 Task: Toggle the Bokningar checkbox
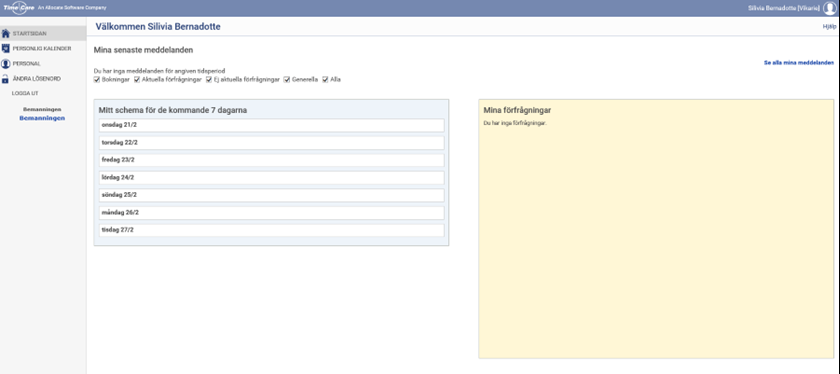[x=97, y=79]
